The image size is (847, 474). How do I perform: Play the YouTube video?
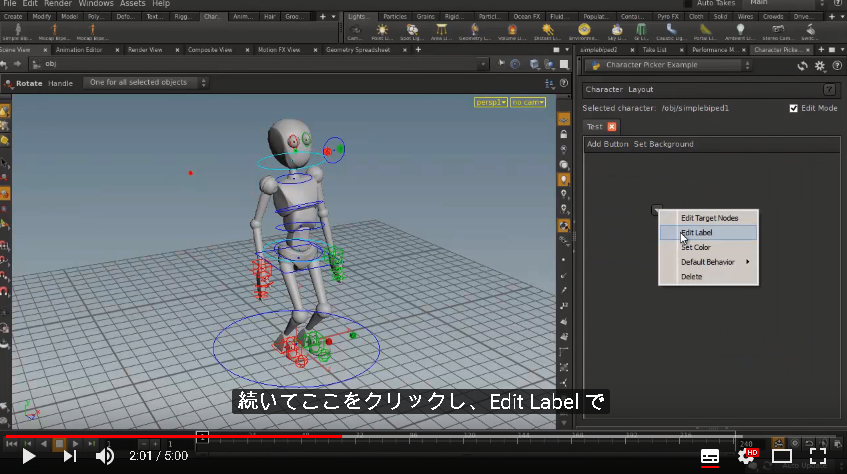[28, 457]
